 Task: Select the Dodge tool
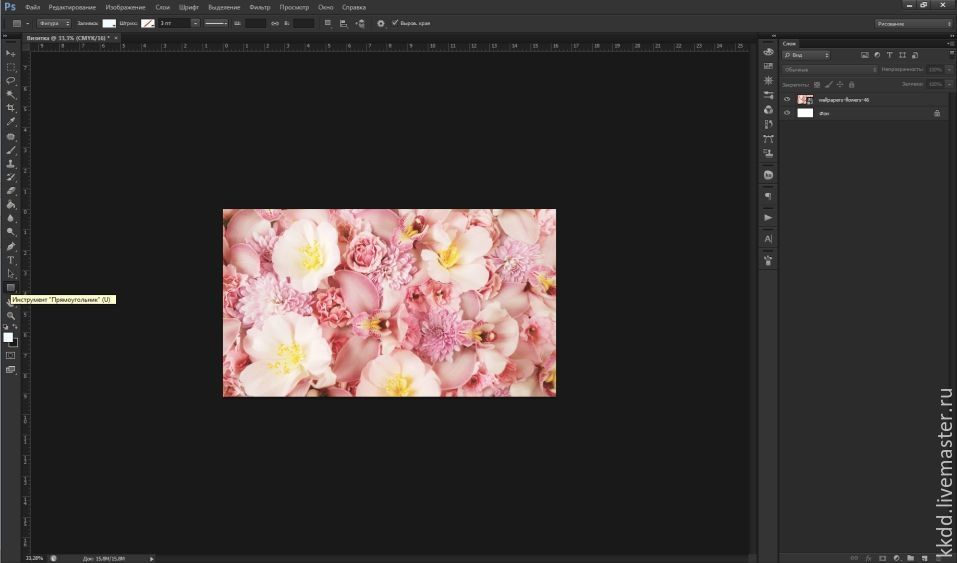(11, 232)
